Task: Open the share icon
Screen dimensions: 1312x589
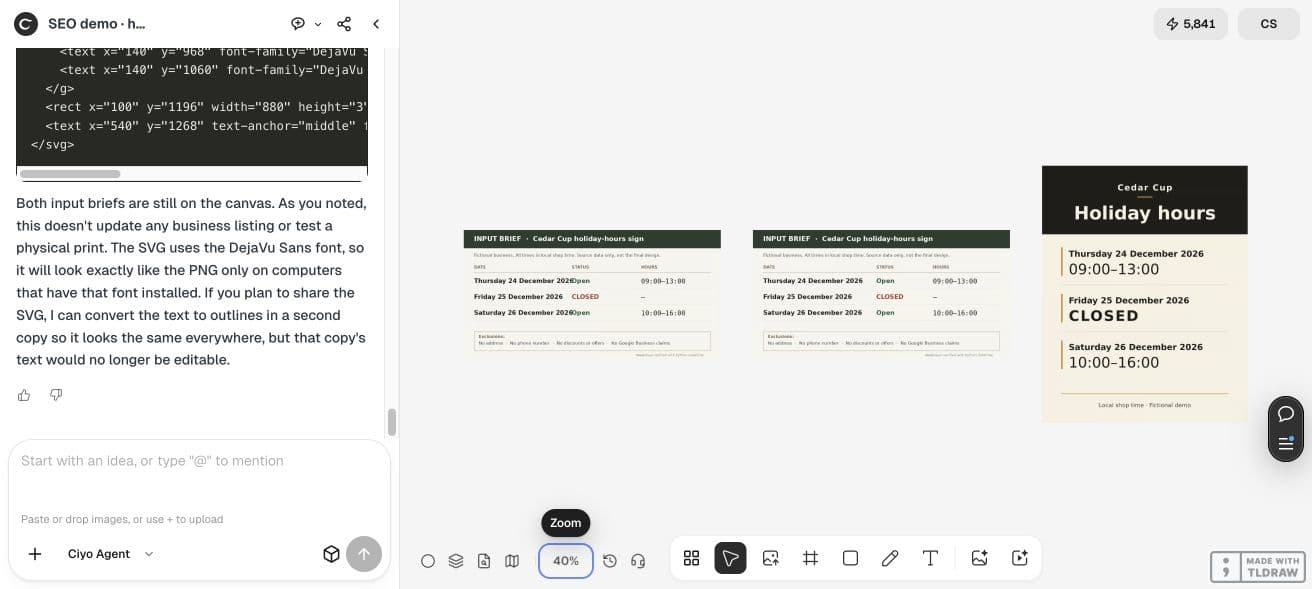Action: (344, 24)
